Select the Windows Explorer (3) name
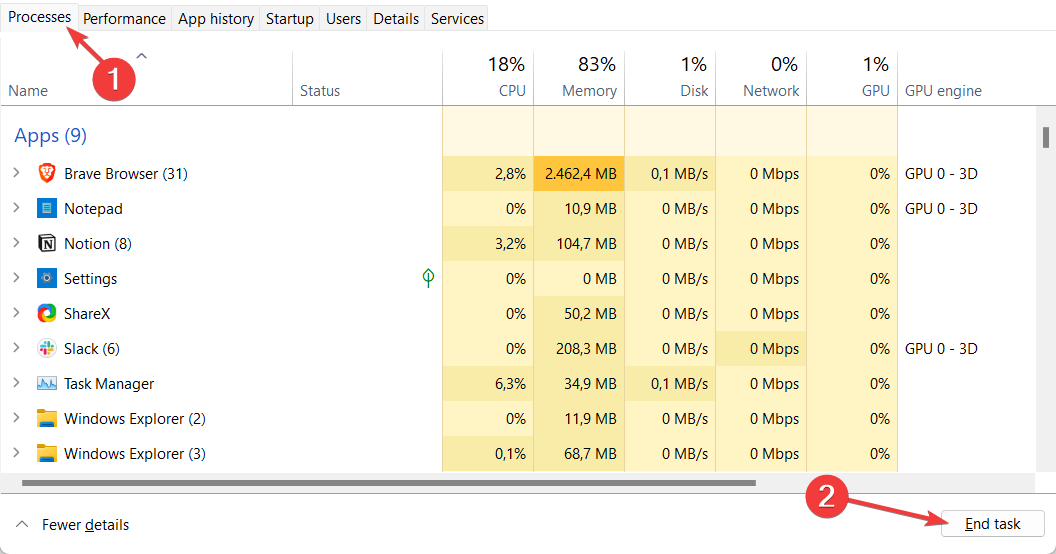Viewport: 1056px width, 554px height. tap(135, 454)
